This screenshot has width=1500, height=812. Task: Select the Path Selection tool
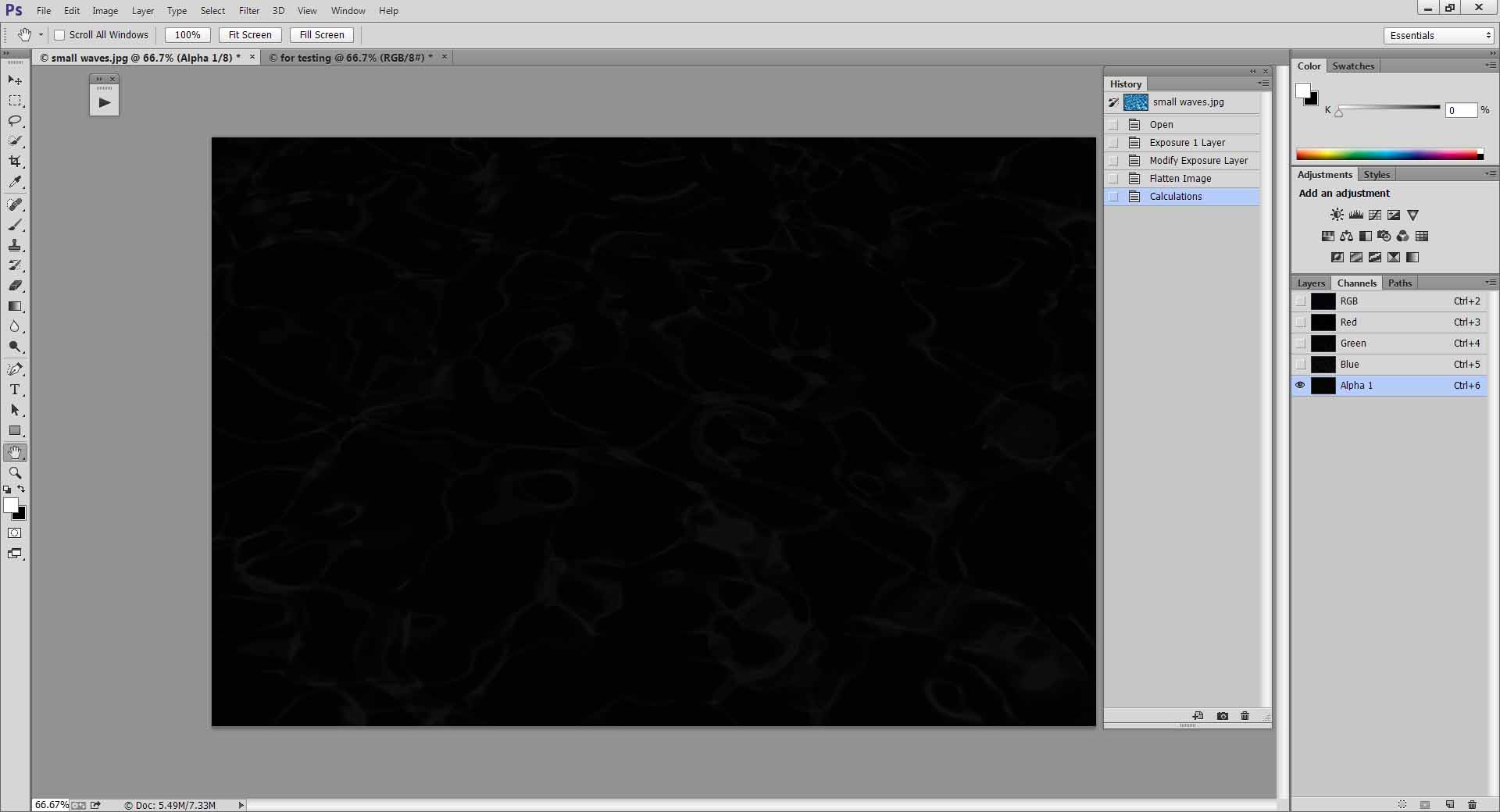pos(15,410)
